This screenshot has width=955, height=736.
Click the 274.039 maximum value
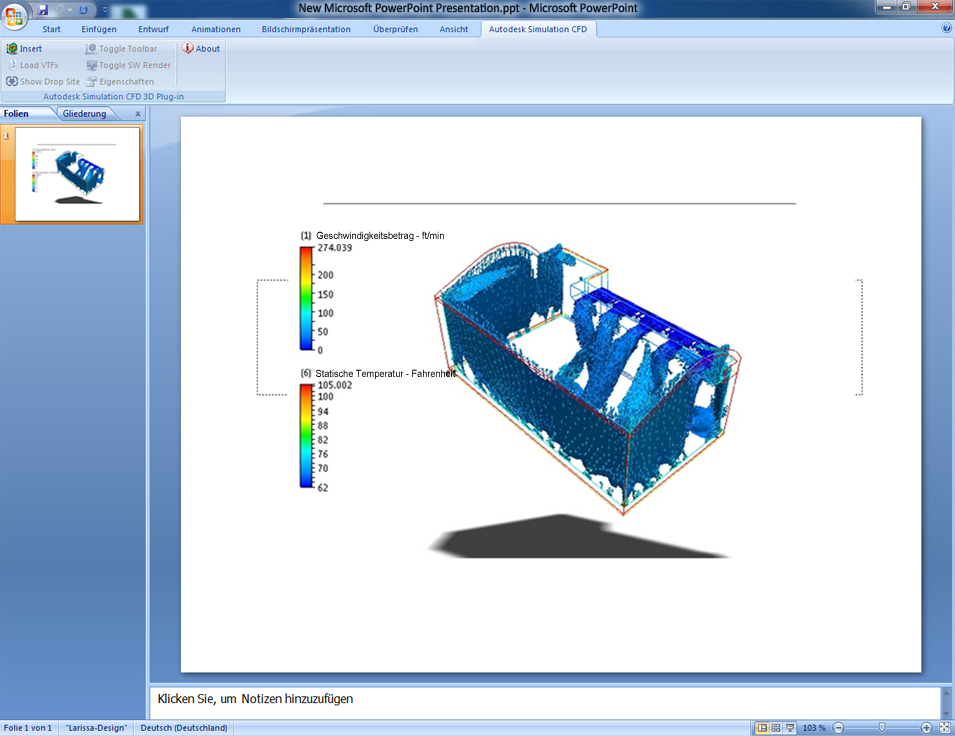coord(335,247)
